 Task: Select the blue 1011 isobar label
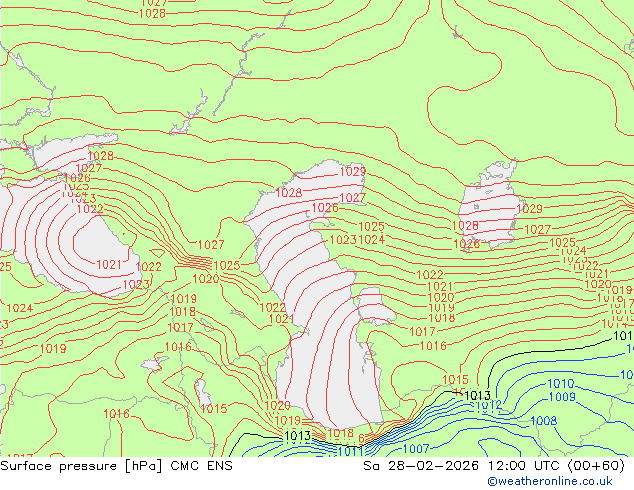pyautogui.click(x=350, y=452)
